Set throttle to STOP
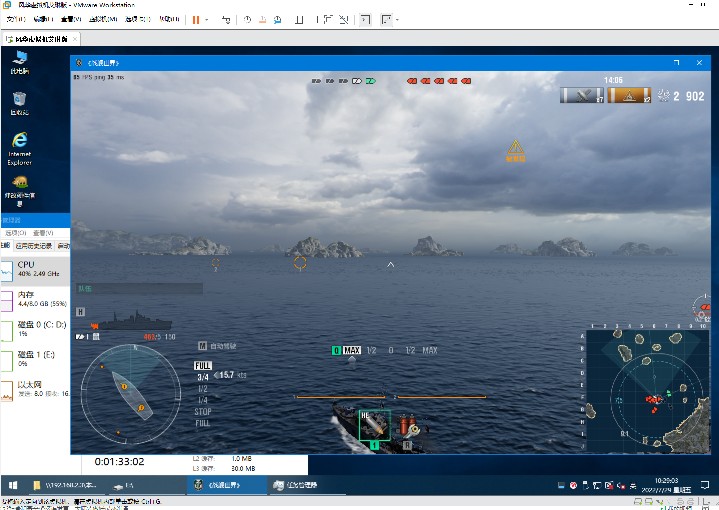 (203, 411)
